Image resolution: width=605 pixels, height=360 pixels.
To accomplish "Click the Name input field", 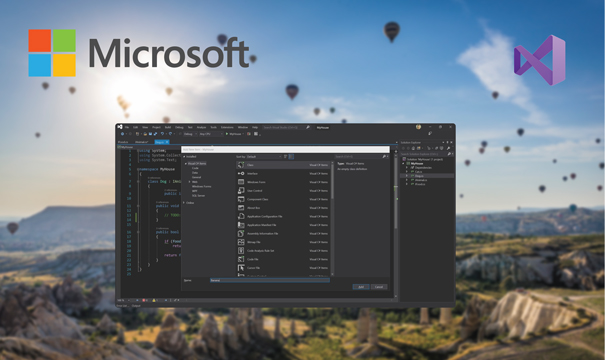I will (x=270, y=280).
